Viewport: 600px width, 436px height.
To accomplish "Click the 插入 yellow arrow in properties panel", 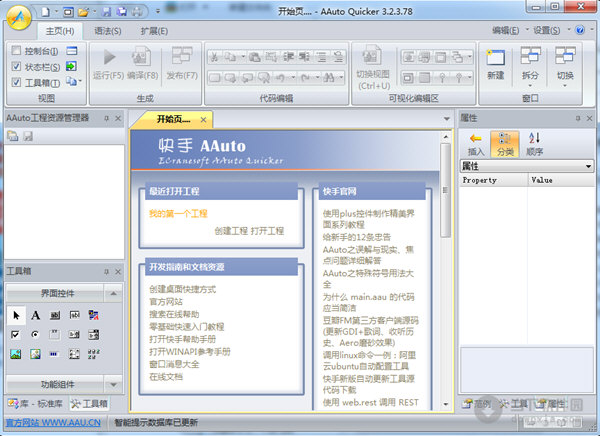I will click(x=476, y=144).
